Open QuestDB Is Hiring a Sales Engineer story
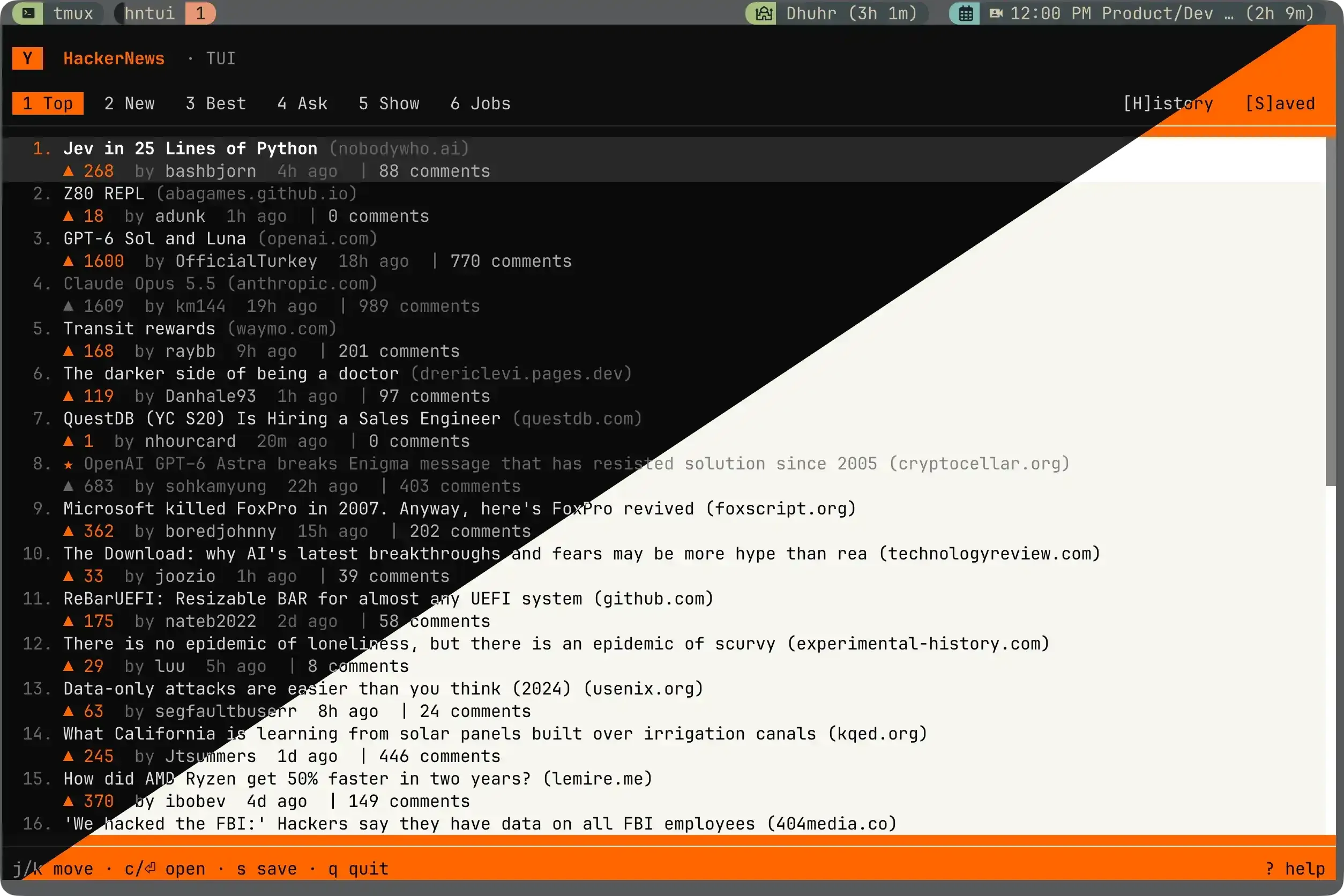The image size is (1344, 896). pyautogui.click(x=282, y=419)
